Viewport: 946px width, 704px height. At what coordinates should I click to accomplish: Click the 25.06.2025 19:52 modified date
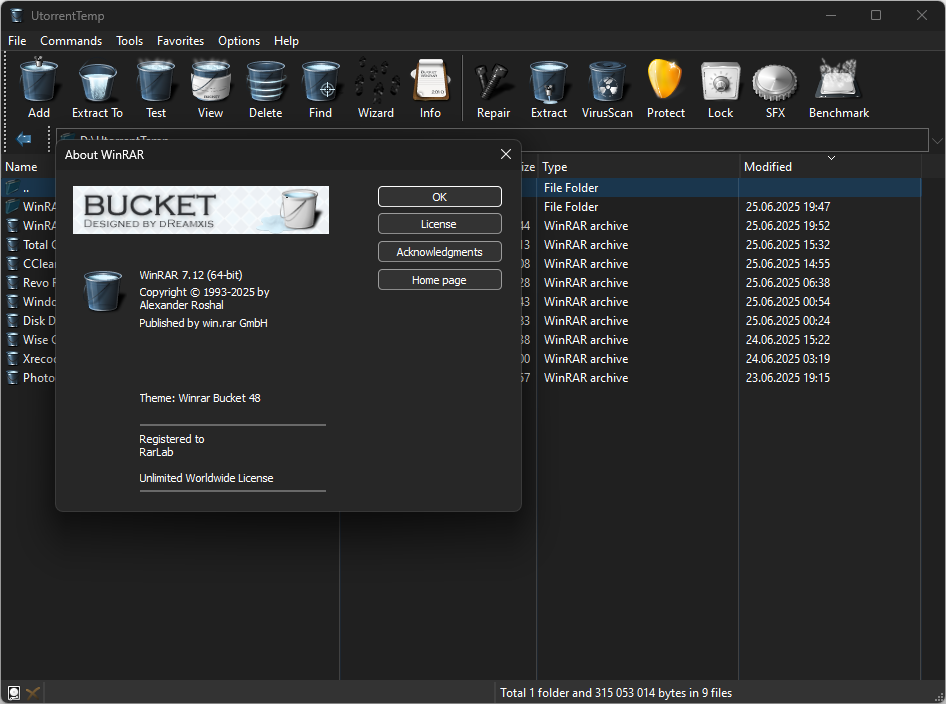787,226
